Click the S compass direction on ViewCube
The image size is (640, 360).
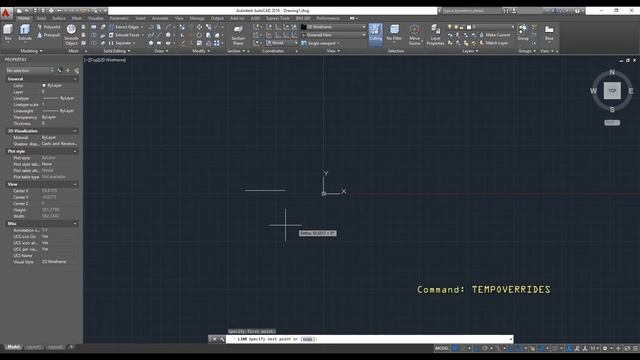tap(612, 109)
